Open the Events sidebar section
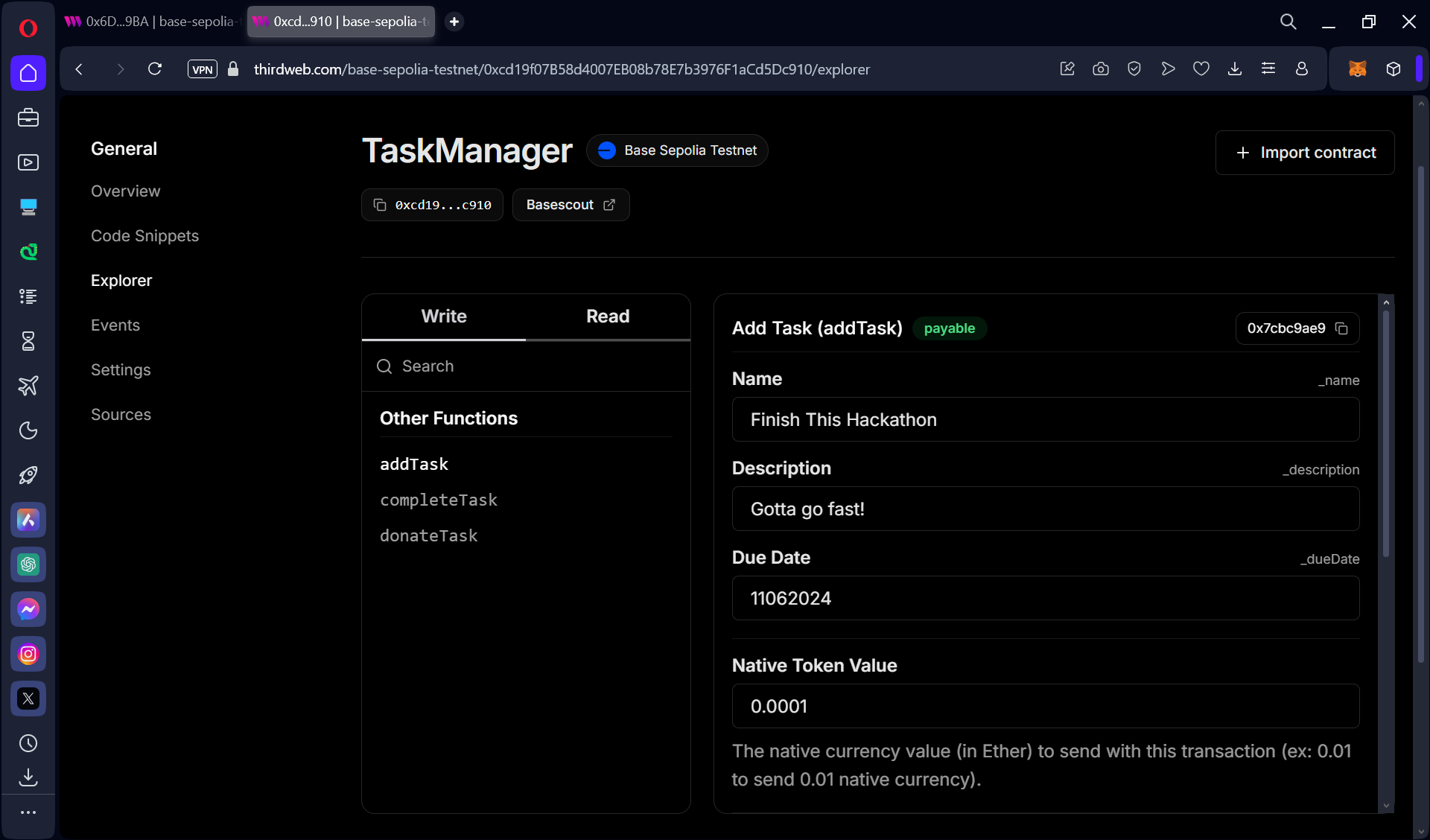 (115, 325)
